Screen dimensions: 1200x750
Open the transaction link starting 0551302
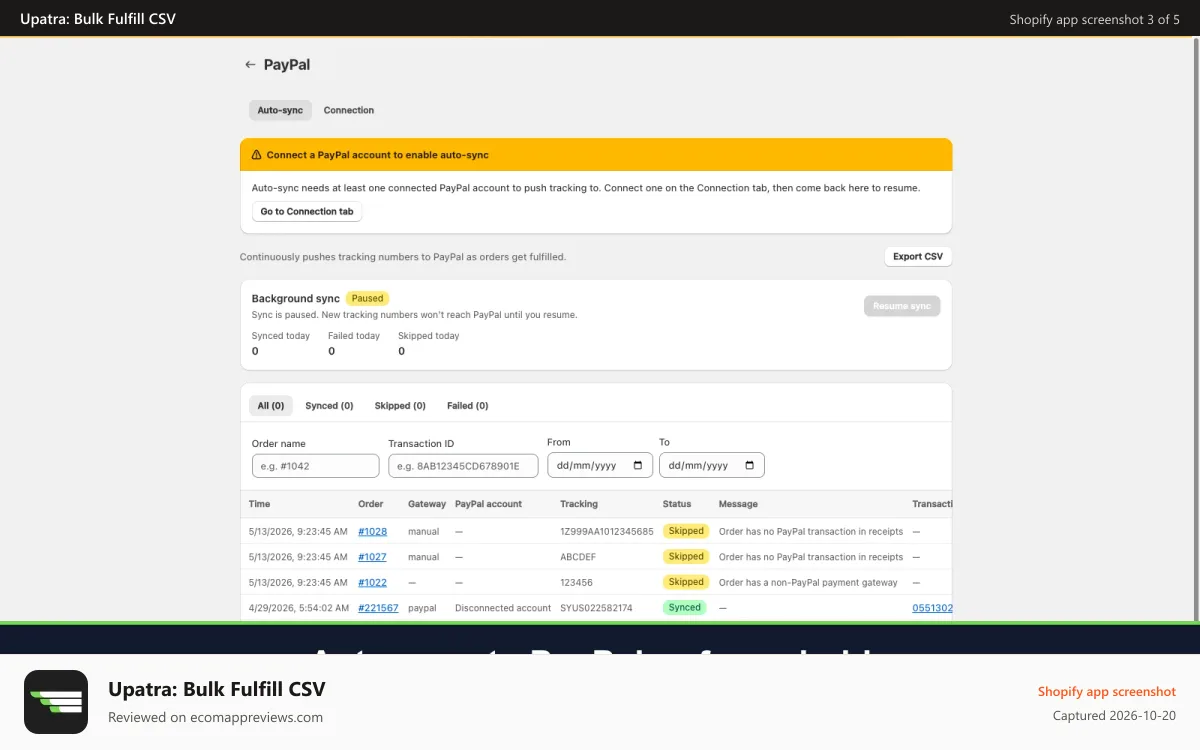point(932,608)
